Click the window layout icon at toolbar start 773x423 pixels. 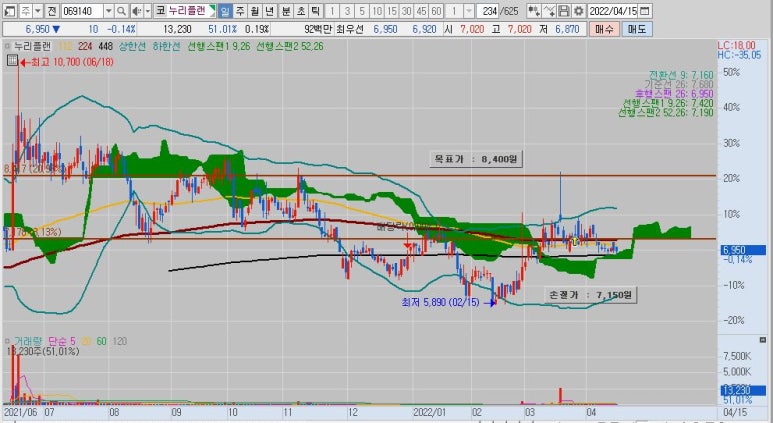pyautogui.click(x=10, y=10)
